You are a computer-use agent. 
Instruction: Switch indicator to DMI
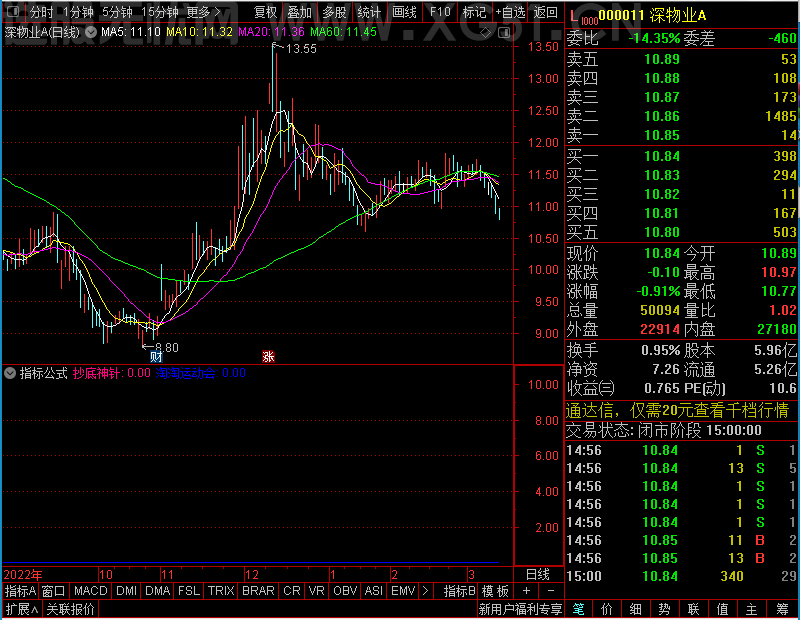(x=126, y=591)
